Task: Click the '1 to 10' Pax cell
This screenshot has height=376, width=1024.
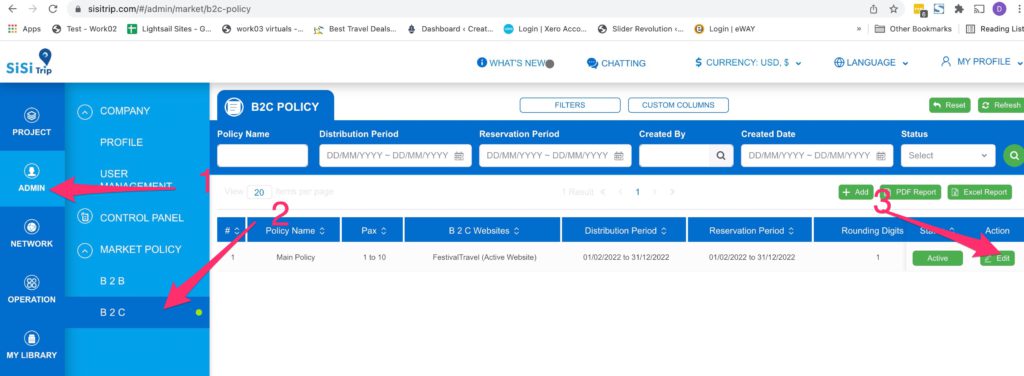Action: [x=374, y=257]
